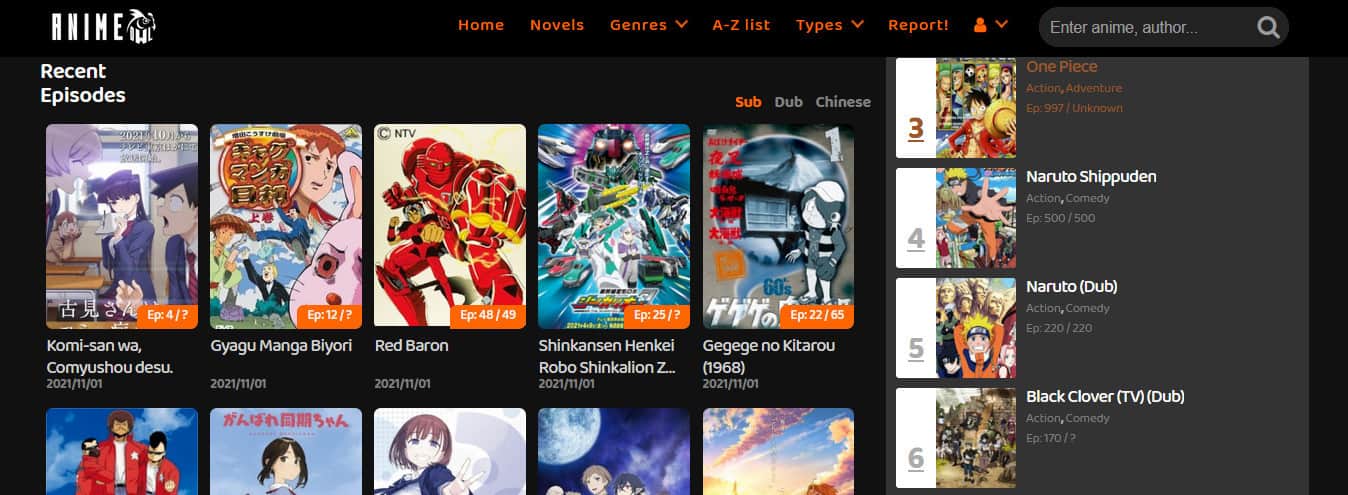Image resolution: width=1348 pixels, height=495 pixels.
Task: Click the chevron beside the user icon
Action: click(1001, 25)
